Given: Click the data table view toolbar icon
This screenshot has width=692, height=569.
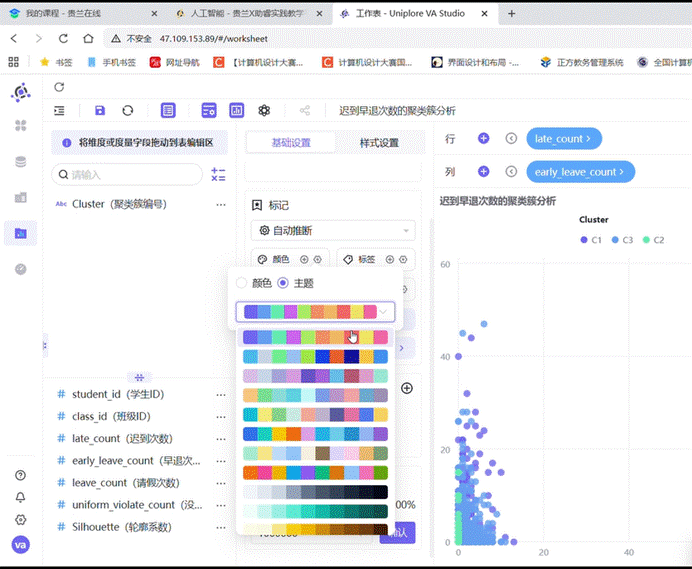Looking at the screenshot, I should (168, 110).
